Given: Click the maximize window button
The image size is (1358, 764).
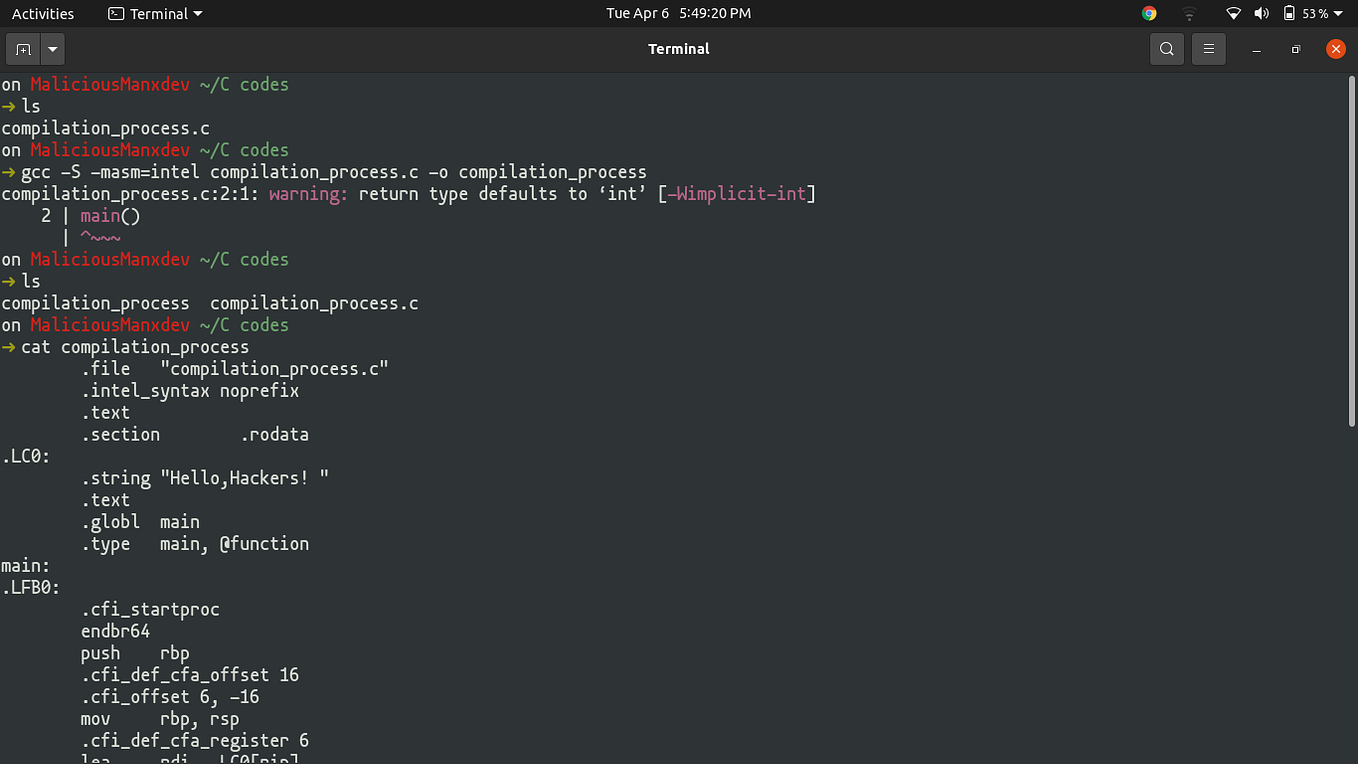Looking at the screenshot, I should (x=1295, y=48).
